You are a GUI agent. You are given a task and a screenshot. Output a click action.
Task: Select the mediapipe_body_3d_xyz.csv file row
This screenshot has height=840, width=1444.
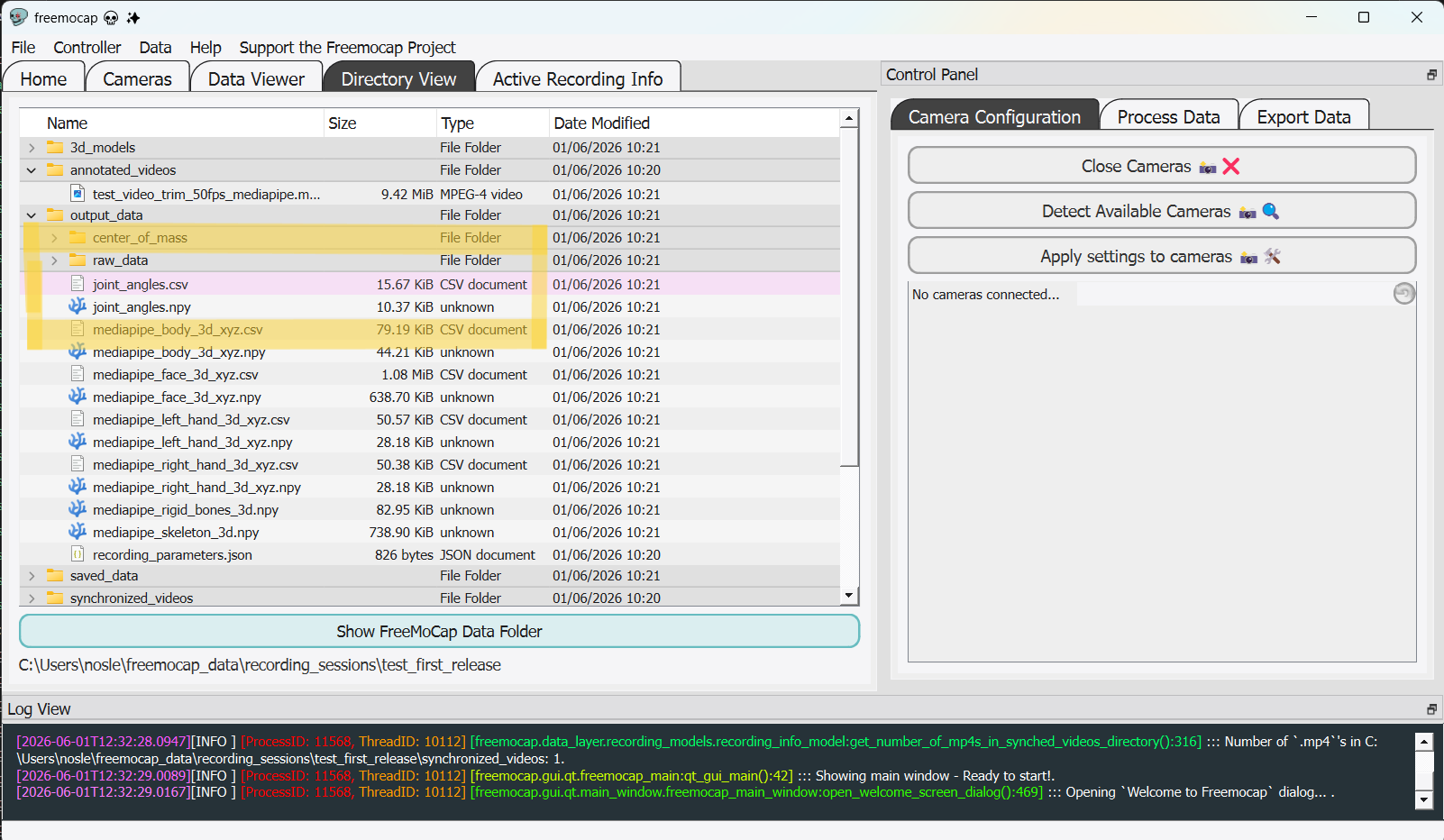[x=430, y=329]
